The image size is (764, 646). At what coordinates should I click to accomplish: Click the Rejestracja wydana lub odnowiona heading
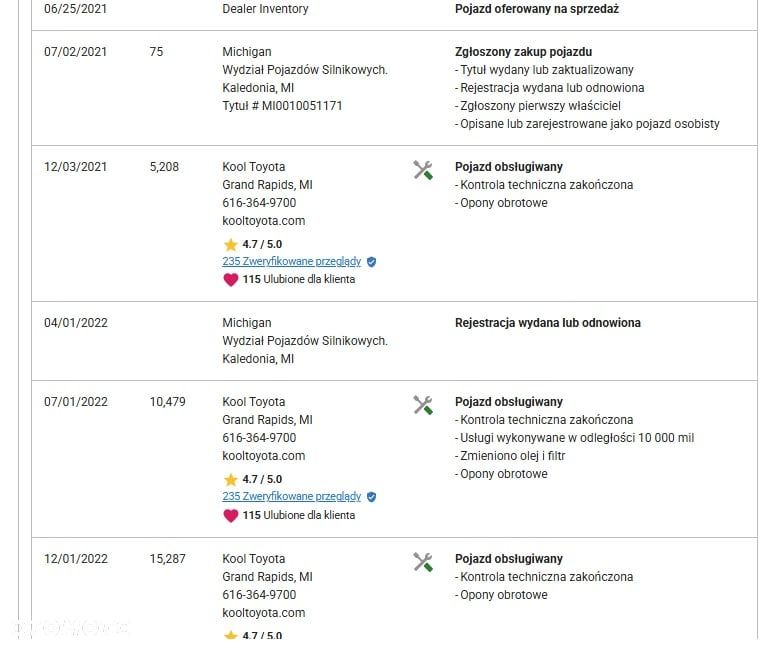coord(548,323)
